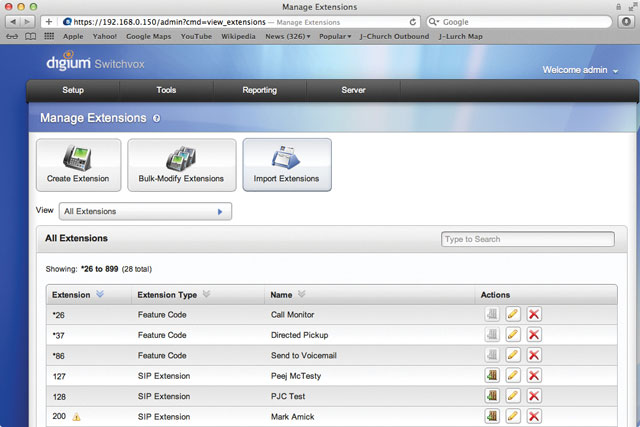Screen dimensions: 640x427
Task: Click the browser address bar URL
Action: [169, 22]
